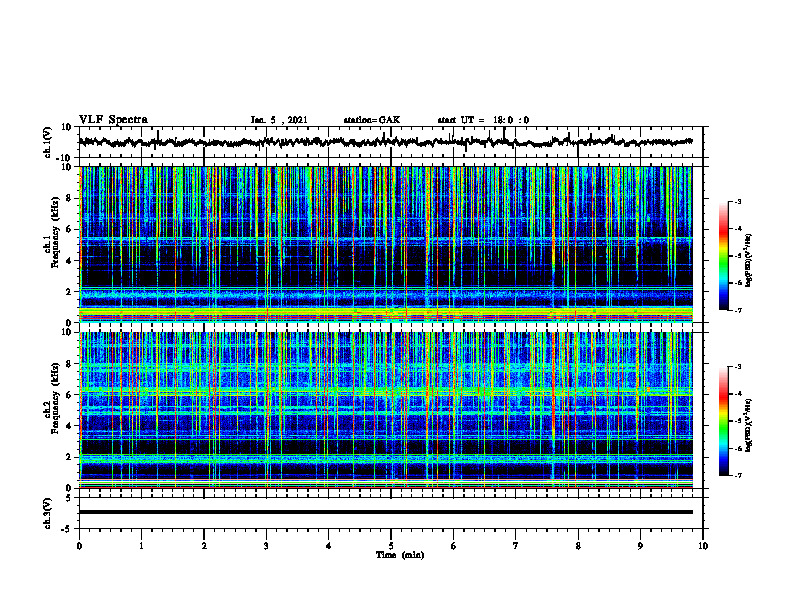Select the "Jan. 5 , 2021" date label
This screenshot has height=612, width=792.
[279, 120]
